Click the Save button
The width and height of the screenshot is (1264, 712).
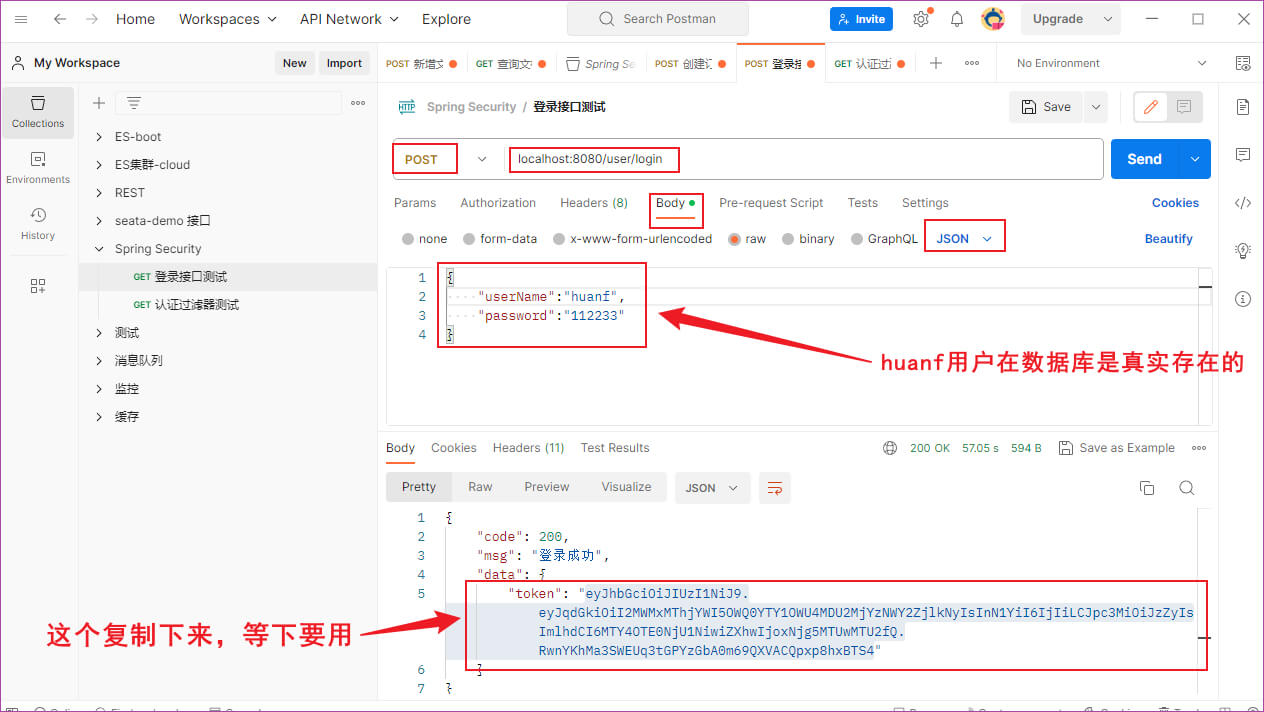coord(1047,107)
